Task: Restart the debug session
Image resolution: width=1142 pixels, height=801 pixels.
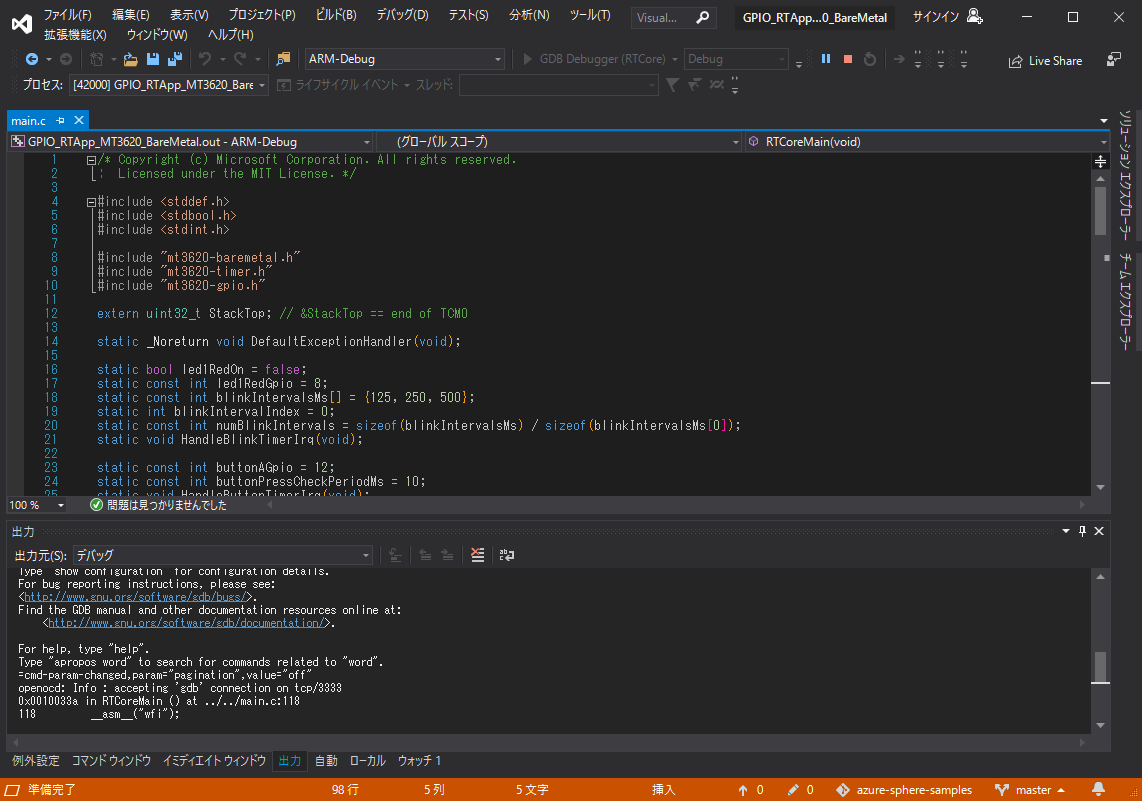Action: point(870,59)
